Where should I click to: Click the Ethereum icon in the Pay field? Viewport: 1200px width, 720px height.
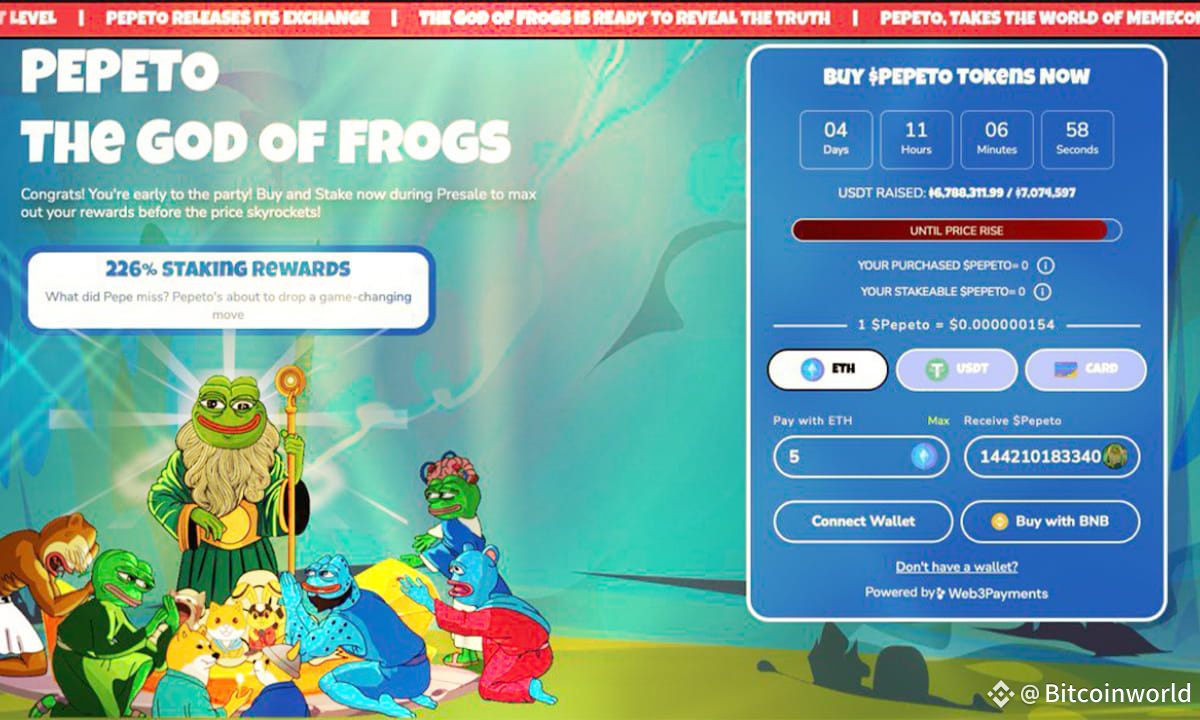[x=925, y=457]
